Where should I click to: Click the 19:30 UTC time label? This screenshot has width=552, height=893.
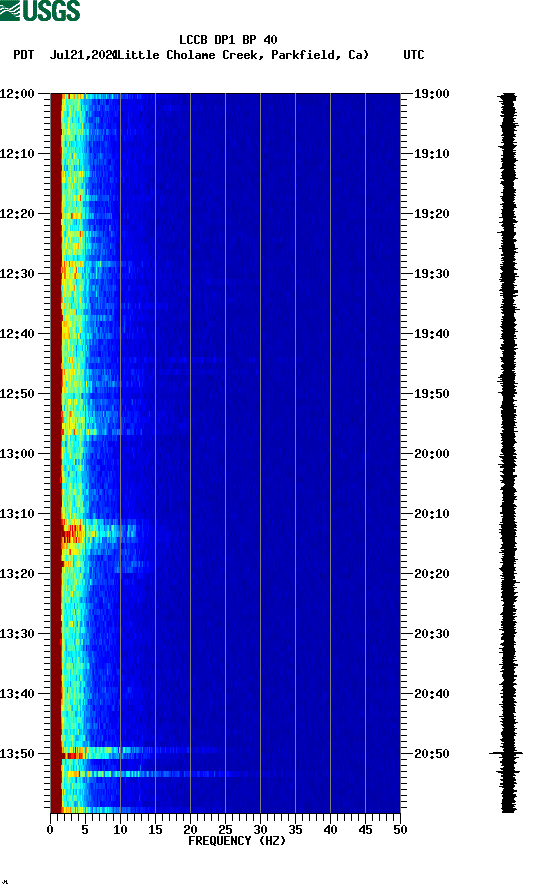coord(431,273)
